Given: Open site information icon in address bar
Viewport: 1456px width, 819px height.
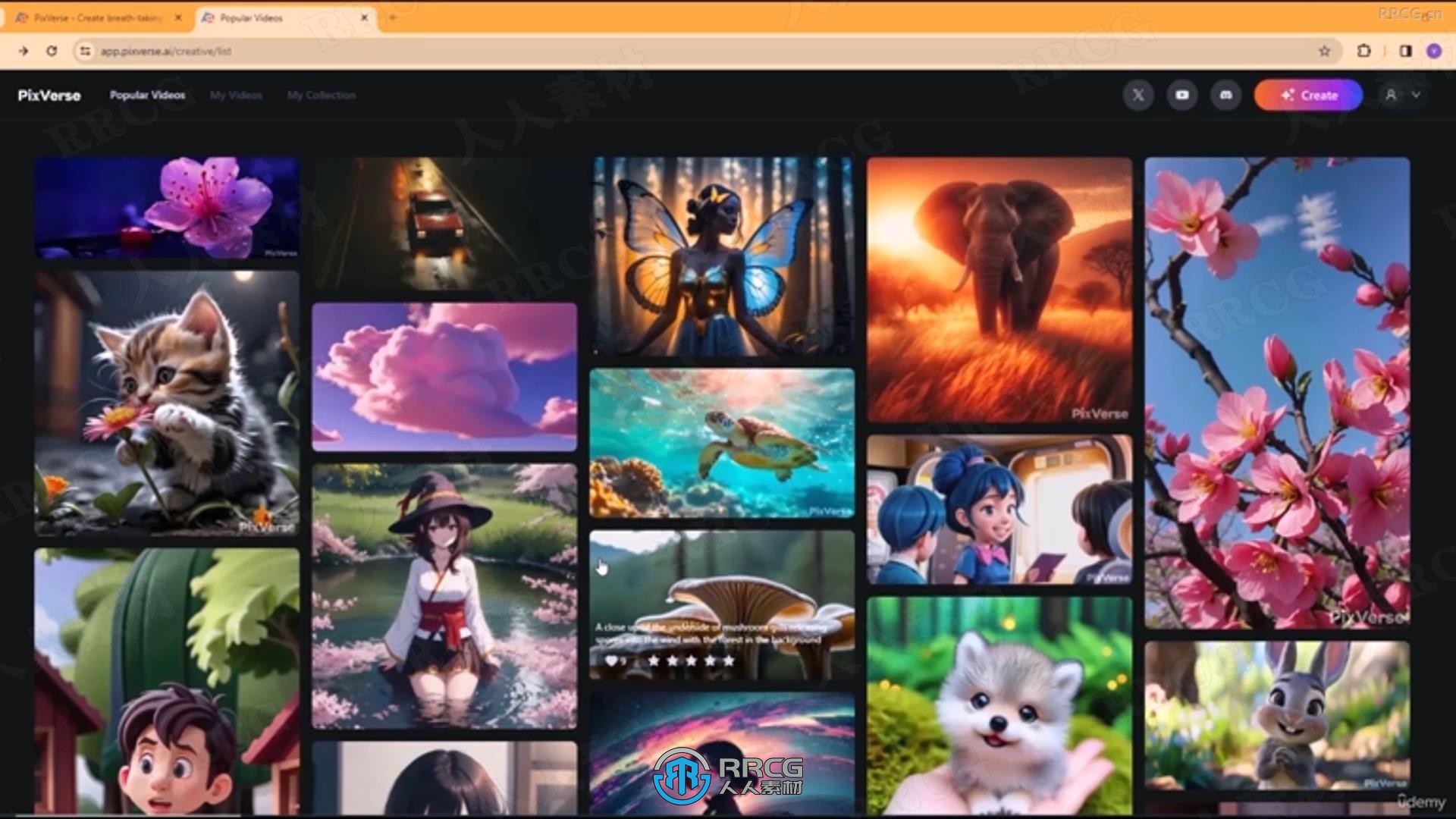Looking at the screenshot, I should pyautogui.click(x=85, y=51).
